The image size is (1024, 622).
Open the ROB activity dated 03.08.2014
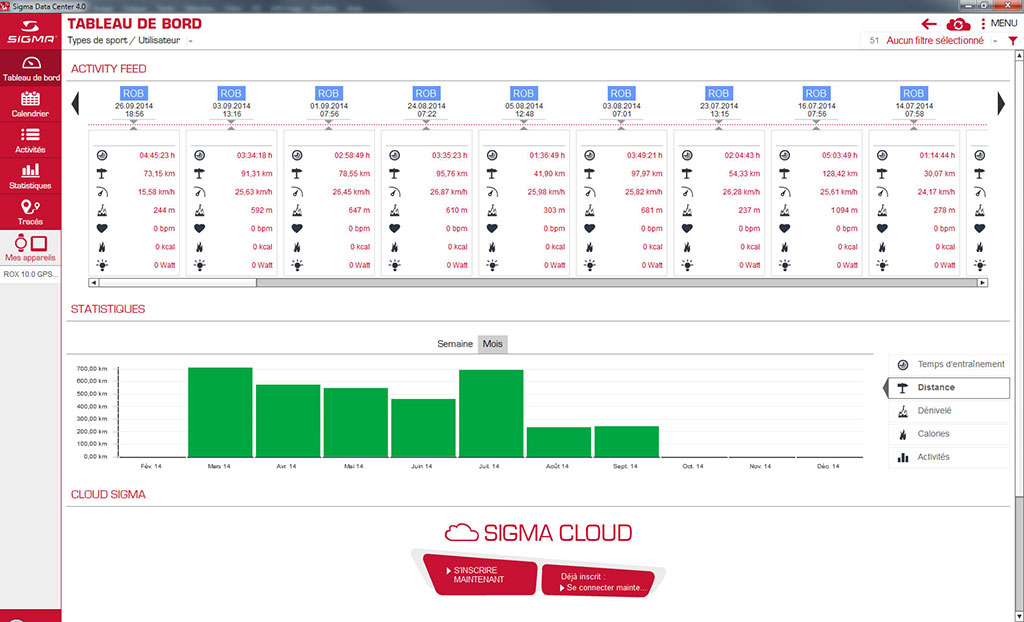621,93
